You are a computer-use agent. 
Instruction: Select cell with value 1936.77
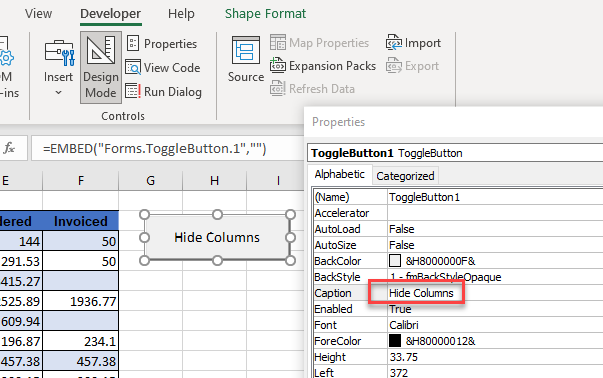click(81, 301)
